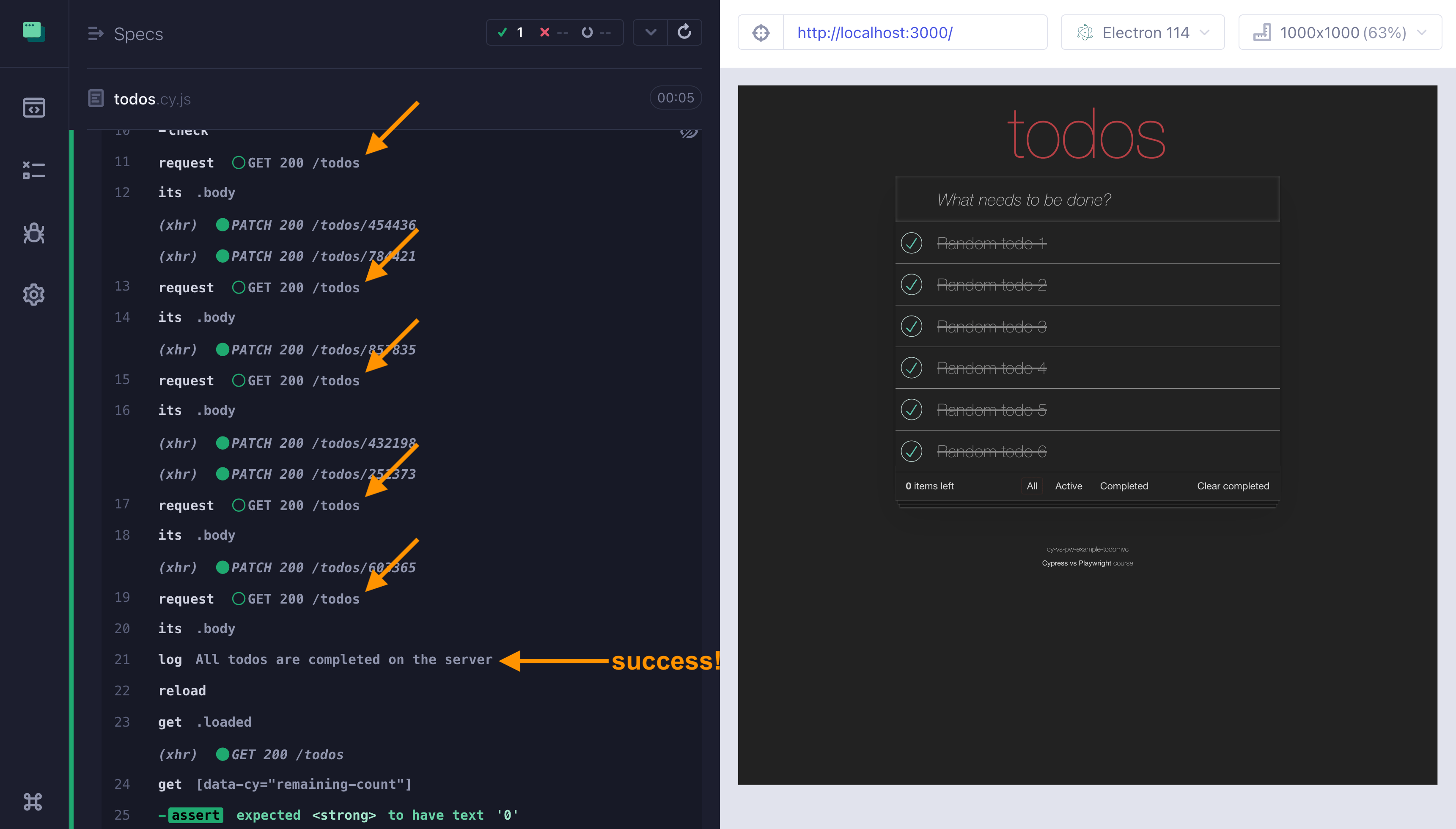
Task: Open keyboard shortcuts command icon
Action: pyautogui.click(x=33, y=802)
